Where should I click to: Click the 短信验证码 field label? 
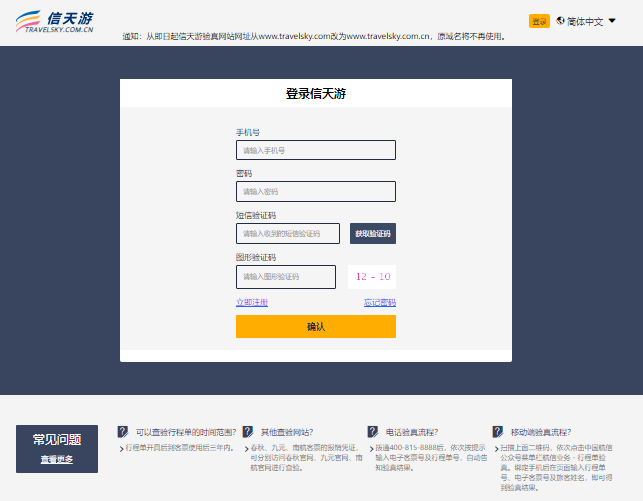[x=256, y=215]
